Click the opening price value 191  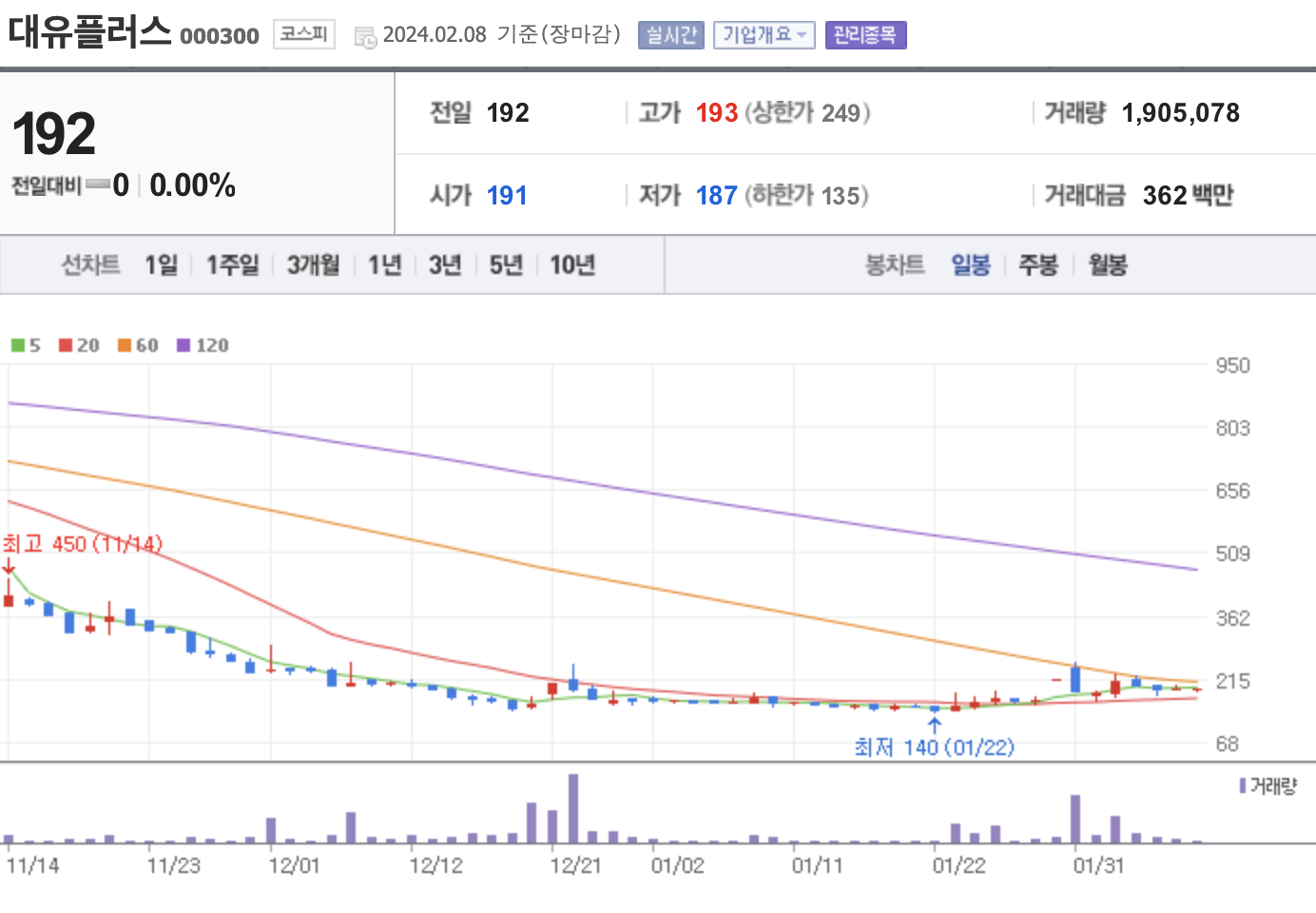tap(507, 196)
